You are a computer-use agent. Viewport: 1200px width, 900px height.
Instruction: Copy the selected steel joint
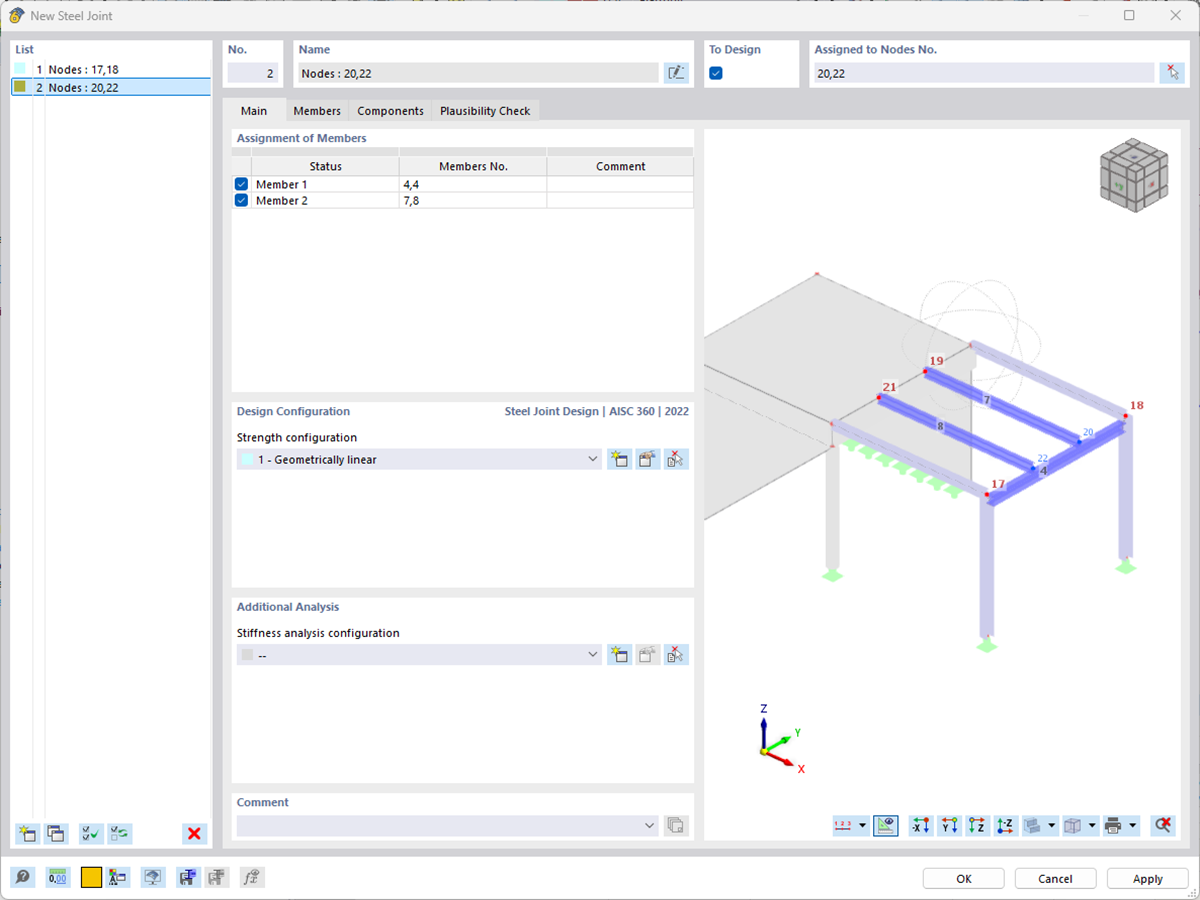(x=56, y=833)
